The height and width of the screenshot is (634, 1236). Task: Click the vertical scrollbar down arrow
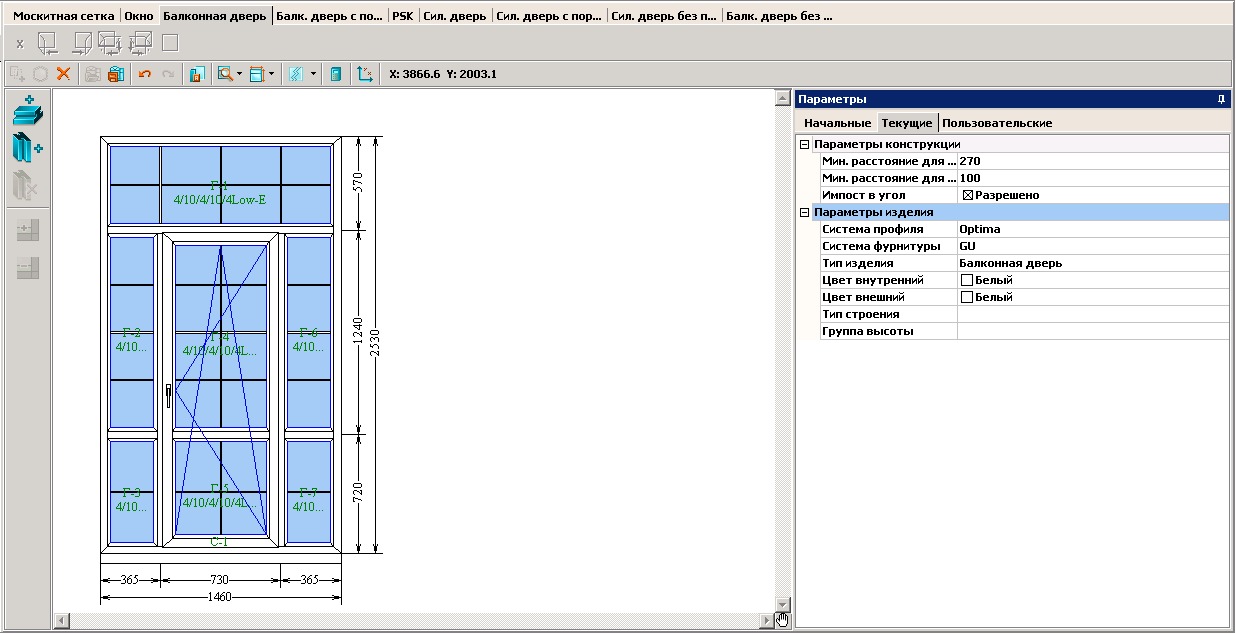[x=784, y=605]
